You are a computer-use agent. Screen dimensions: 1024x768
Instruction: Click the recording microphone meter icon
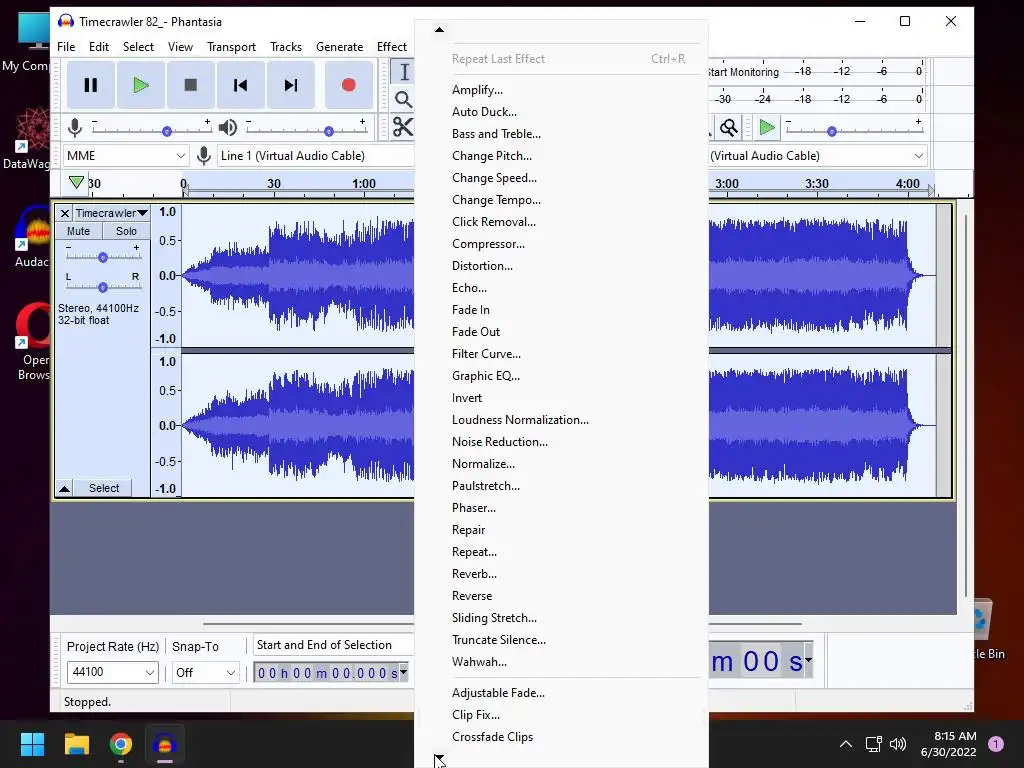pyautogui.click(x=74, y=127)
